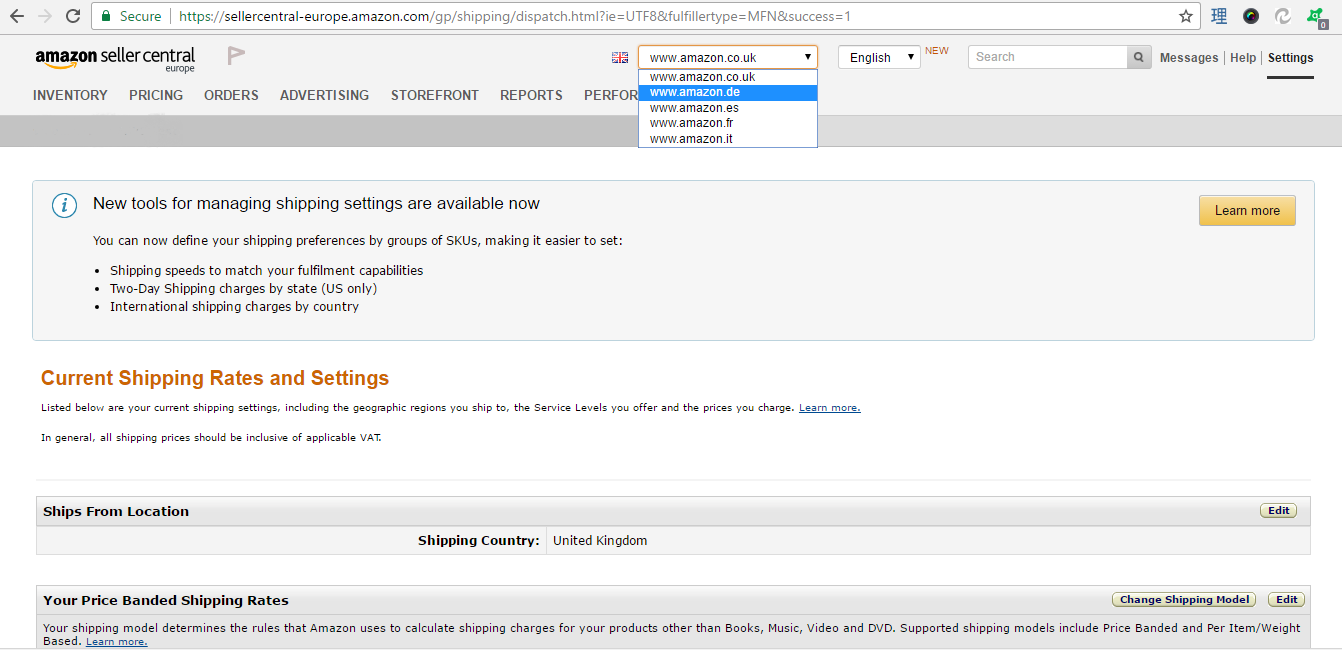The image size is (1342, 650).
Task: Click the green browser extension icon
Action: 1315,16
